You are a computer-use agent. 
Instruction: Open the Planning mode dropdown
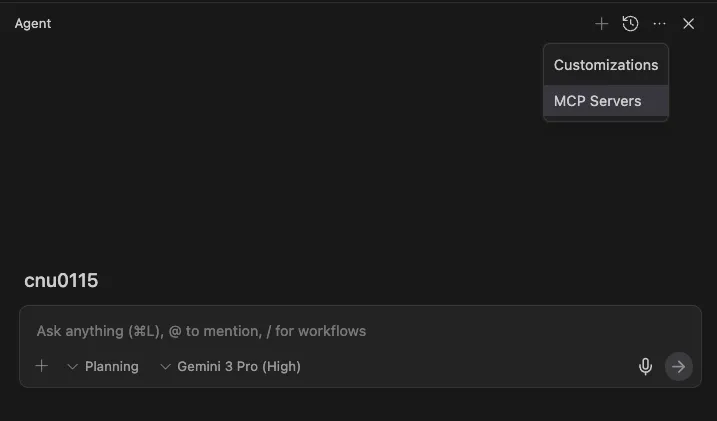103,367
